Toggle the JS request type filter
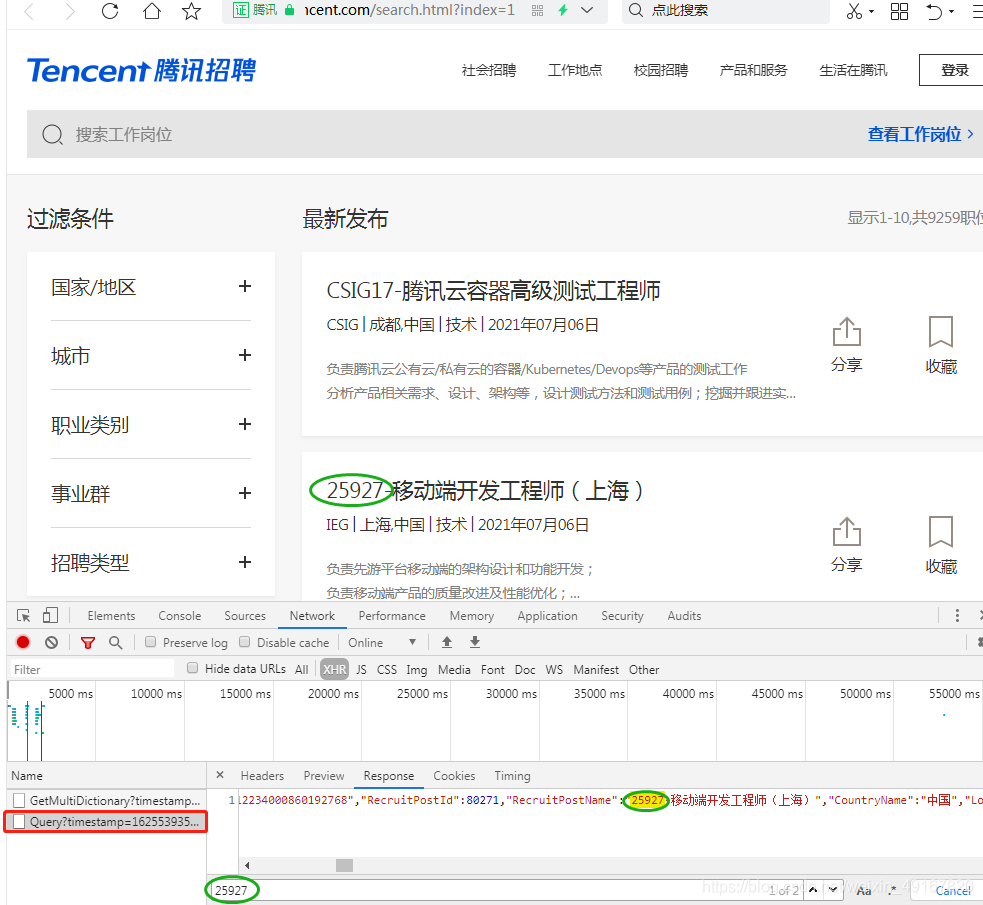This screenshot has height=905, width=983. (x=361, y=669)
